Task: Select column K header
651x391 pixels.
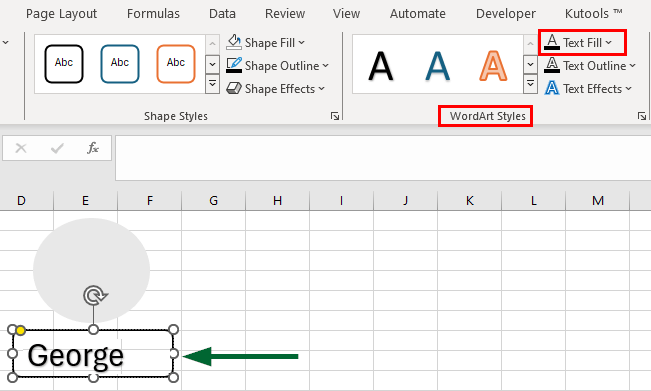Action: (x=469, y=201)
